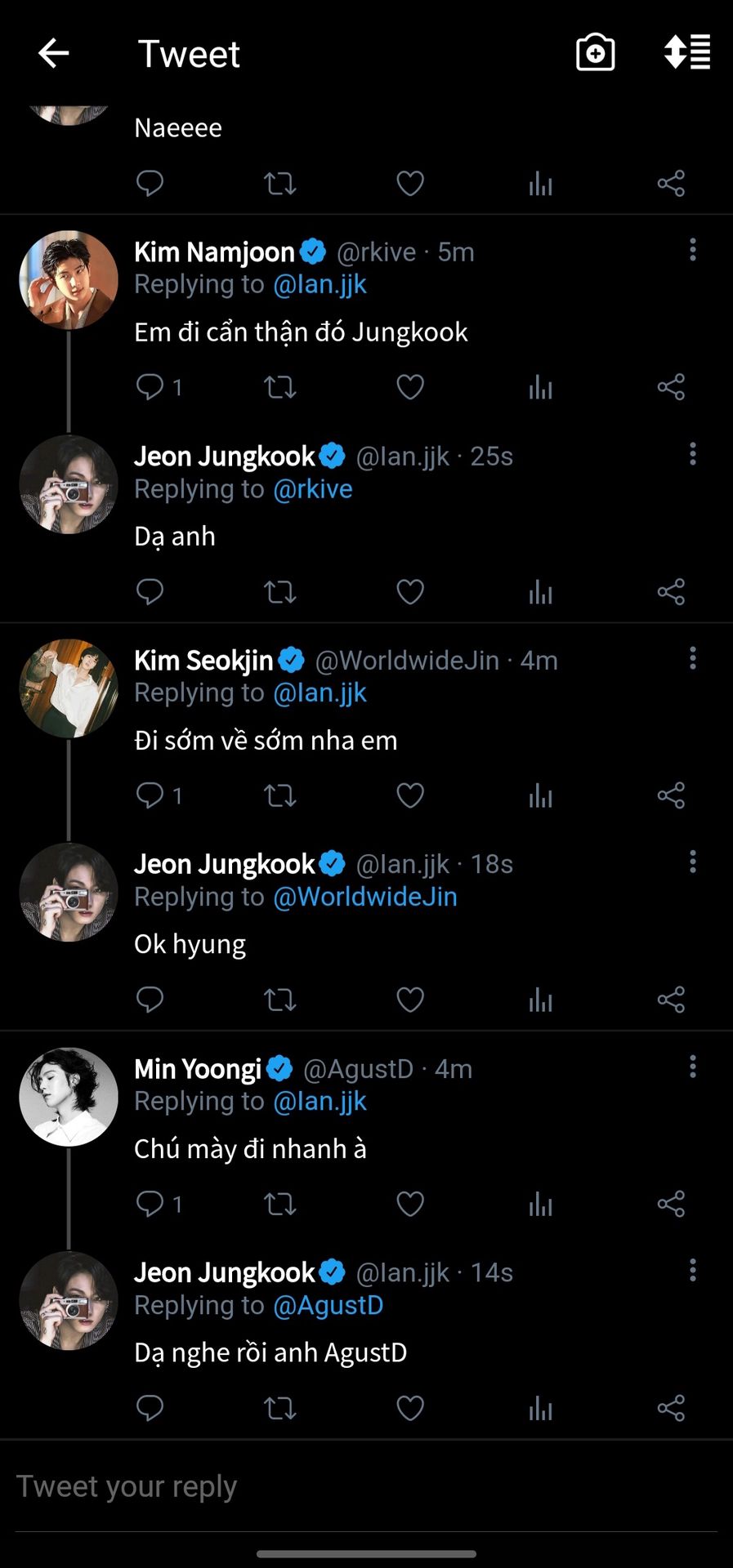Open the @AgustD mention link

click(328, 1305)
